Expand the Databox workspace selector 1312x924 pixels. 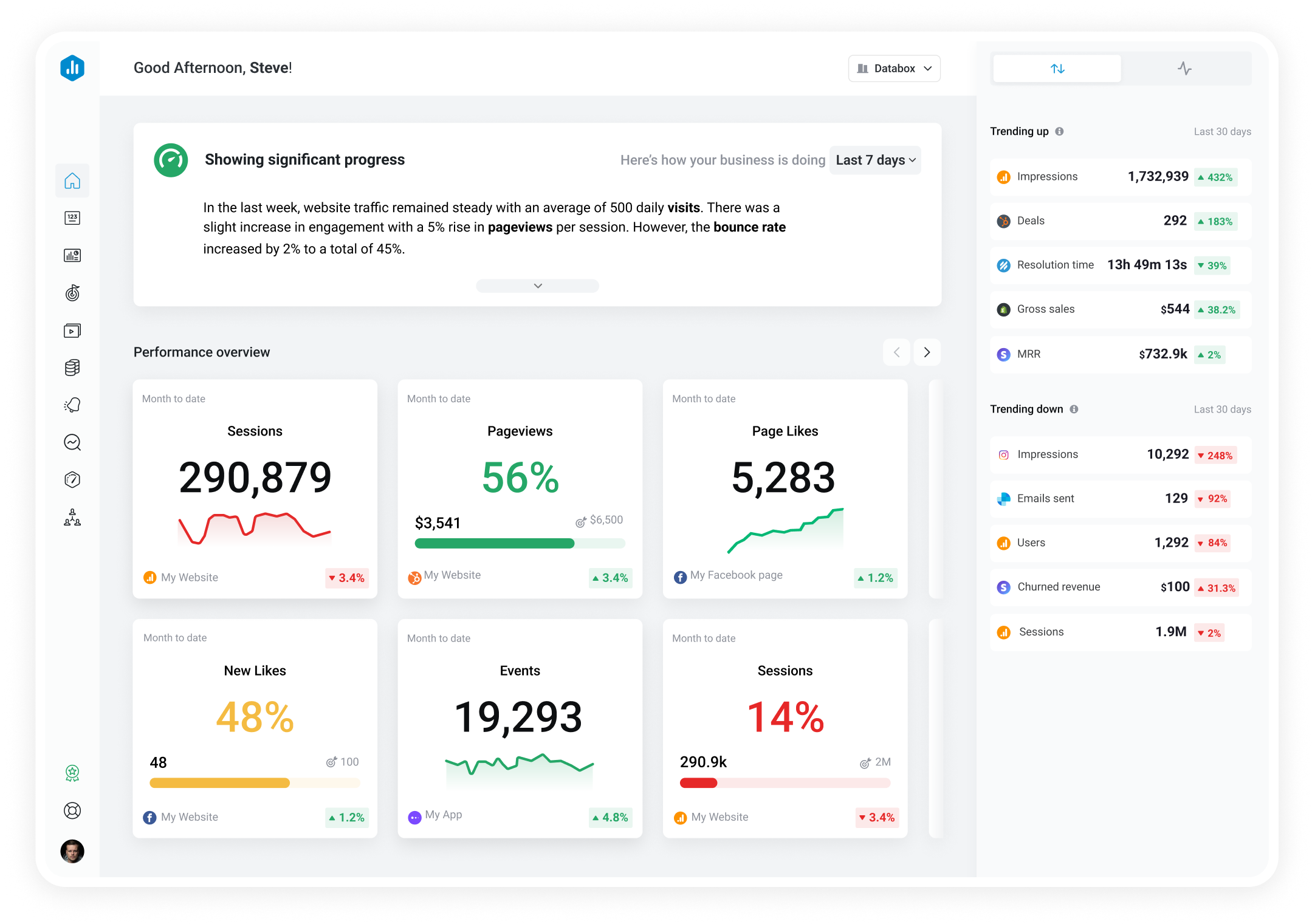pos(893,68)
